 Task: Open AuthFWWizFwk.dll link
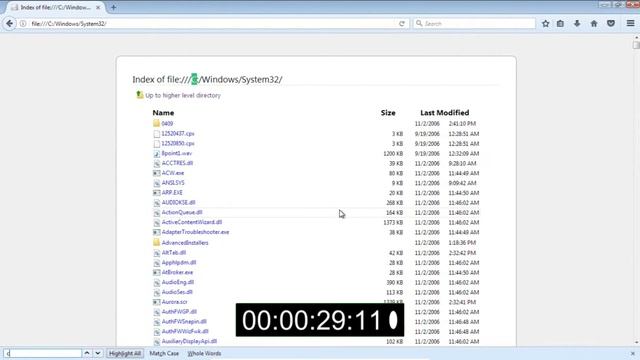click(185, 331)
